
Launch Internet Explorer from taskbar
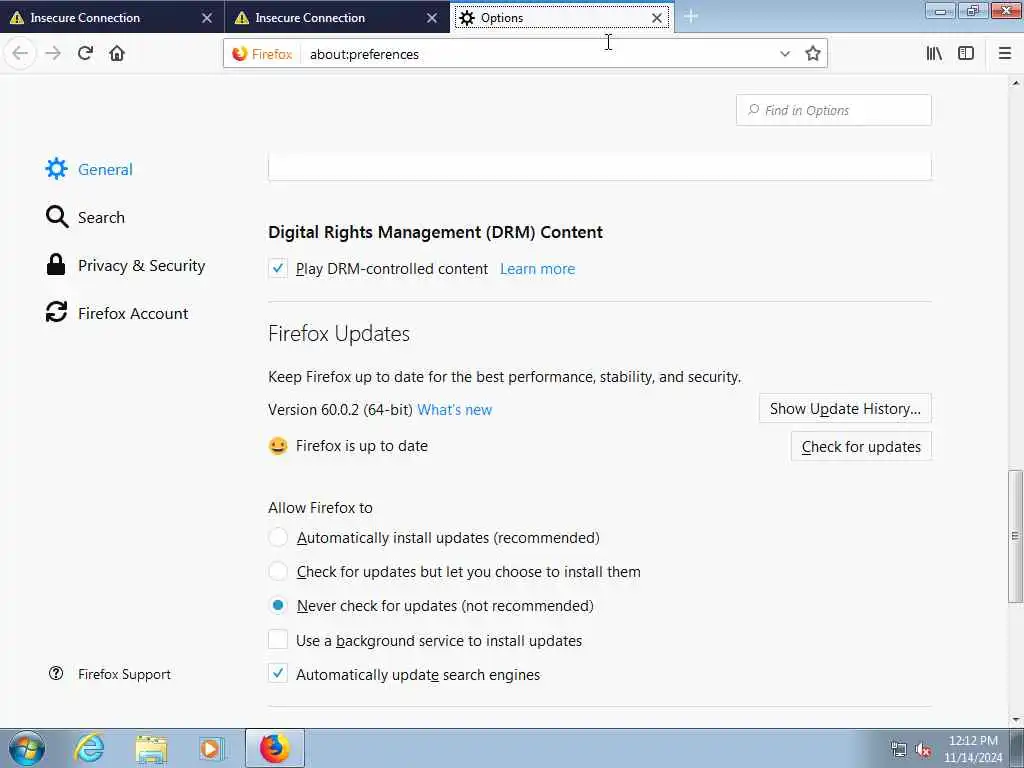click(x=89, y=748)
